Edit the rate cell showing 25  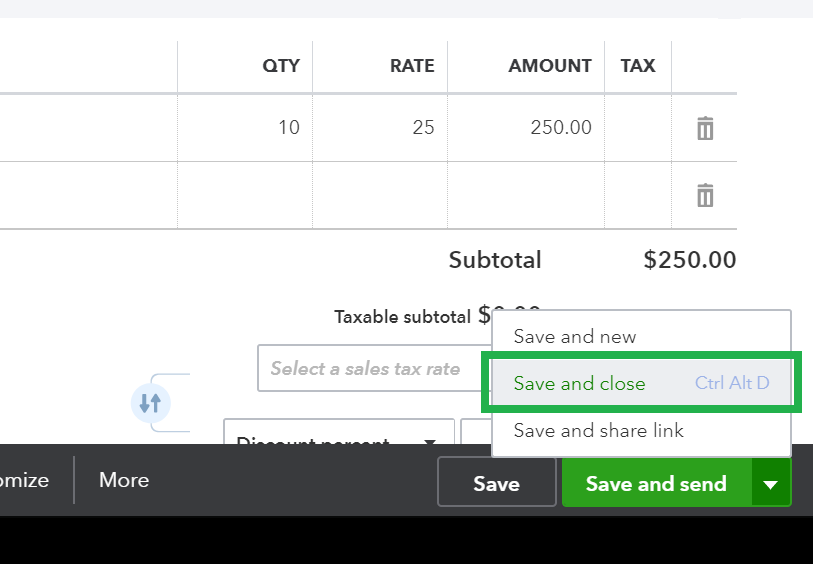[380, 128]
